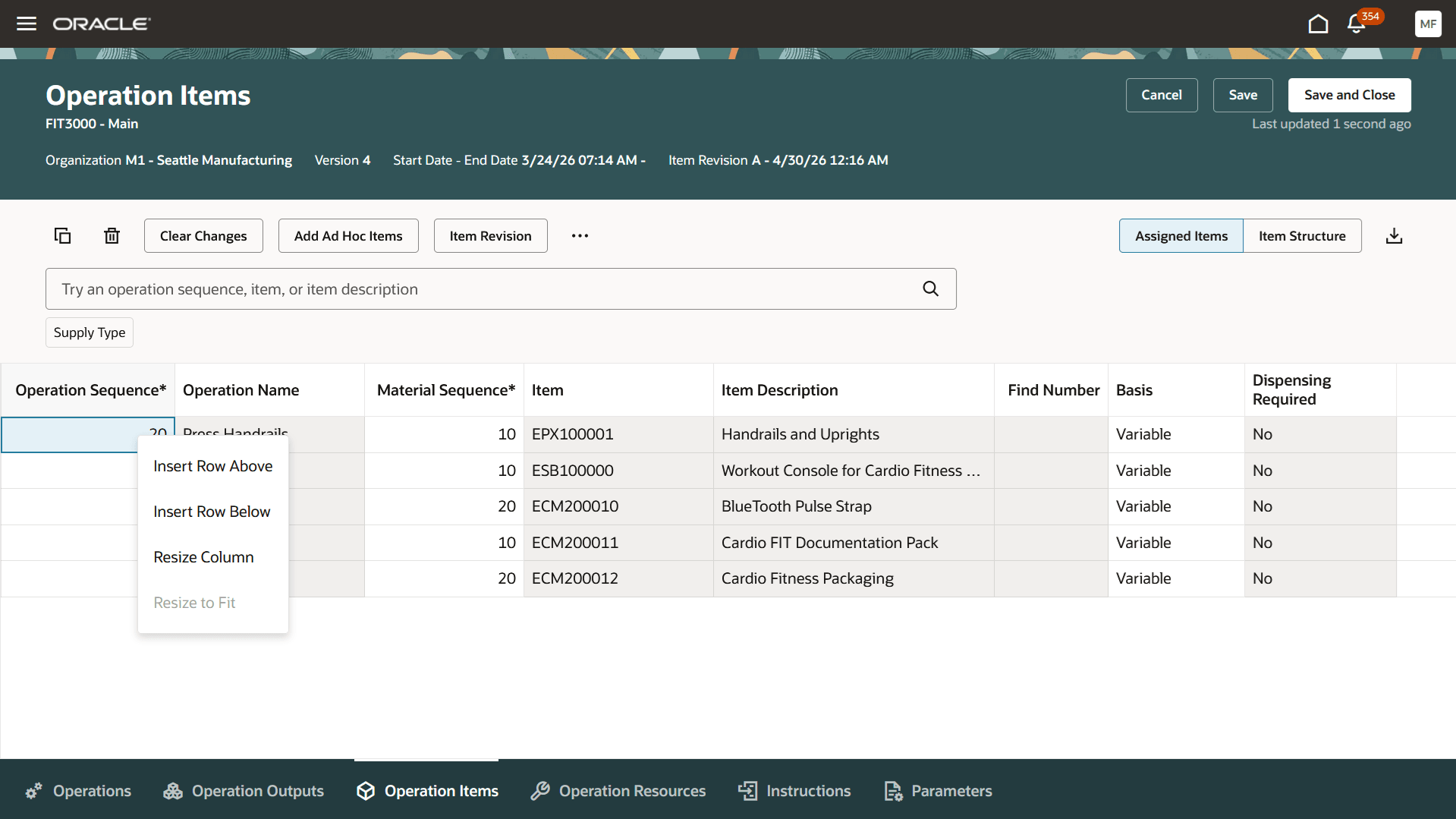Select item cell ECM200010

618,506
